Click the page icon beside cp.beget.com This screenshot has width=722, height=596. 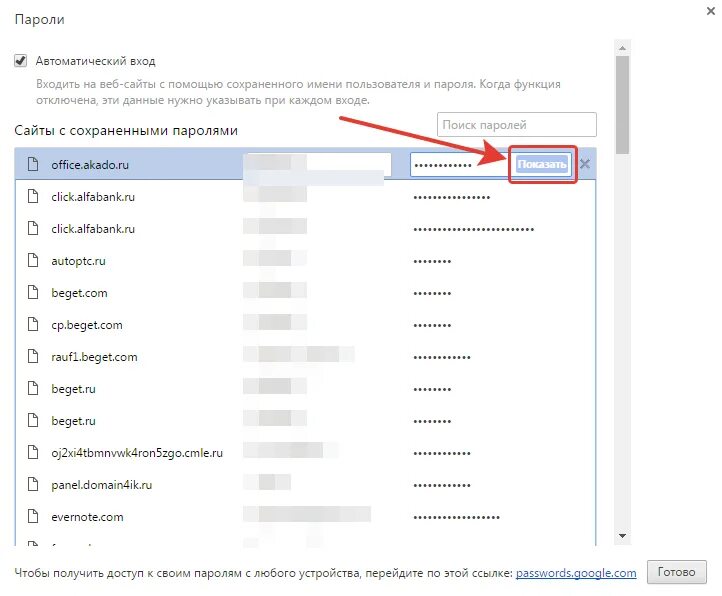pos(33,324)
